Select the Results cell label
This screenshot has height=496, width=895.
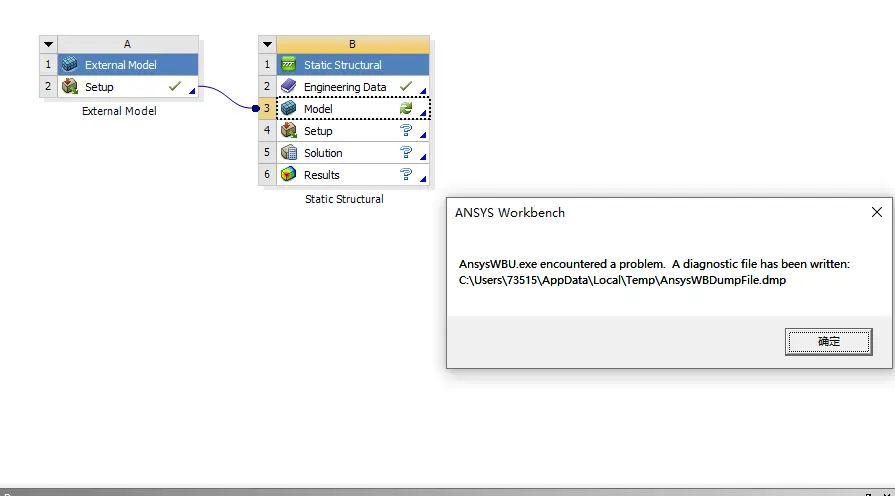pyautogui.click(x=321, y=175)
